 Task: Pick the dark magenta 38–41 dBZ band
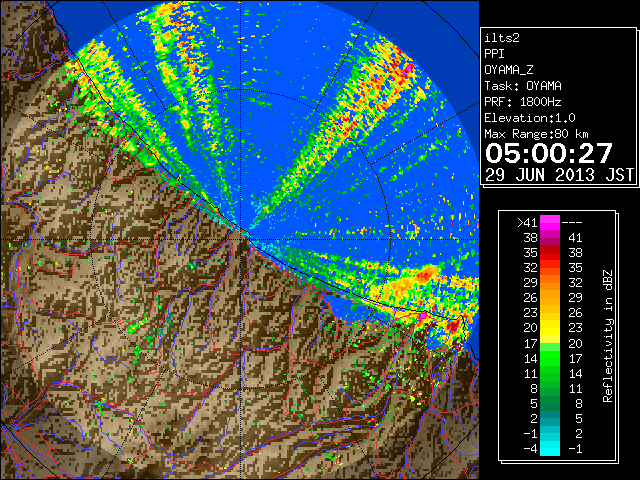pos(550,238)
